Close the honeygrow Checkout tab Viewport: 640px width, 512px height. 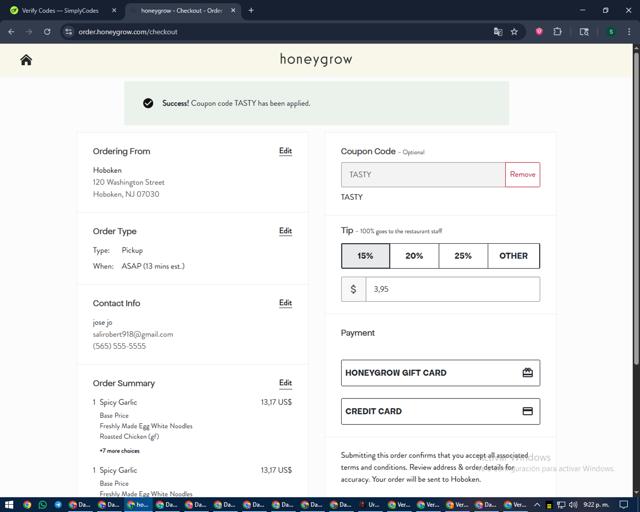pyautogui.click(x=233, y=11)
